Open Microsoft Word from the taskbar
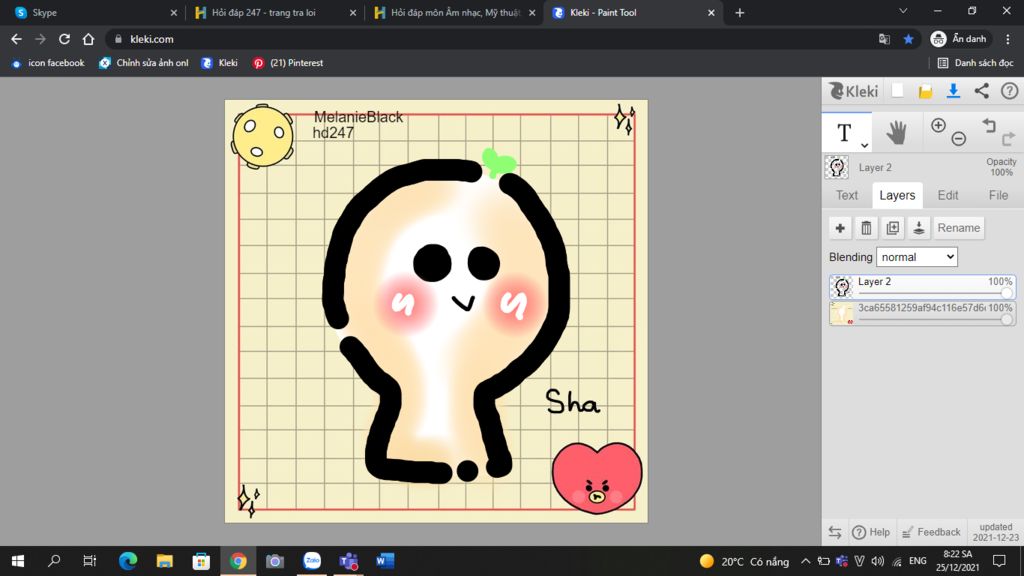Image resolution: width=1024 pixels, height=576 pixels. tap(385, 561)
